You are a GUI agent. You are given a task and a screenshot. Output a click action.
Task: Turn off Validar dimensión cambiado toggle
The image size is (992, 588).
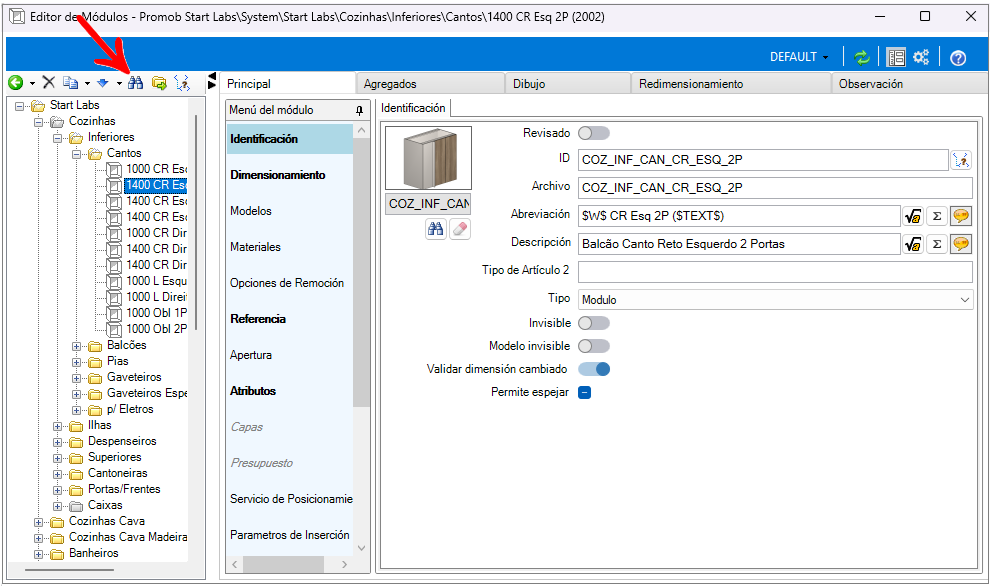593,369
